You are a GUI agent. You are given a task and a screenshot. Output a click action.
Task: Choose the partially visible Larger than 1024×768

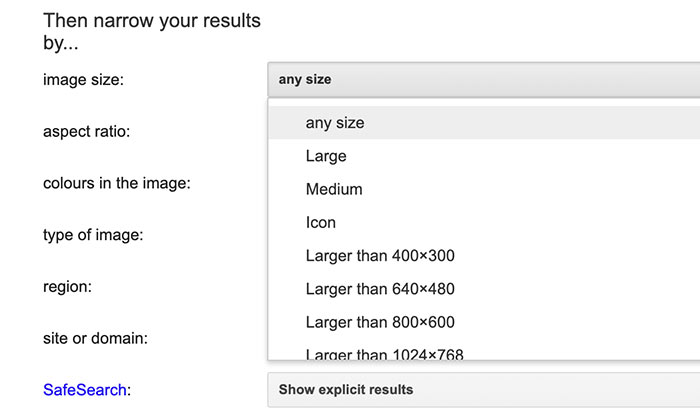[x=384, y=352]
